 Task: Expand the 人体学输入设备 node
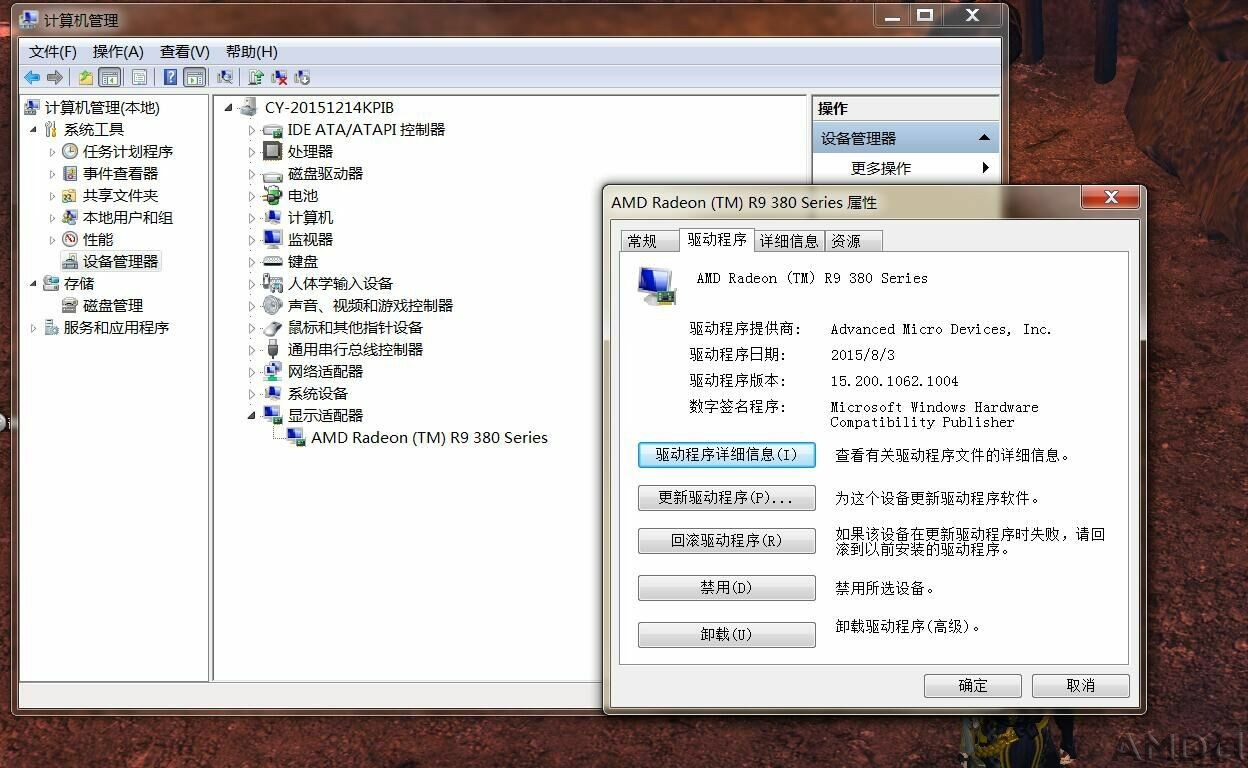coord(252,284)
